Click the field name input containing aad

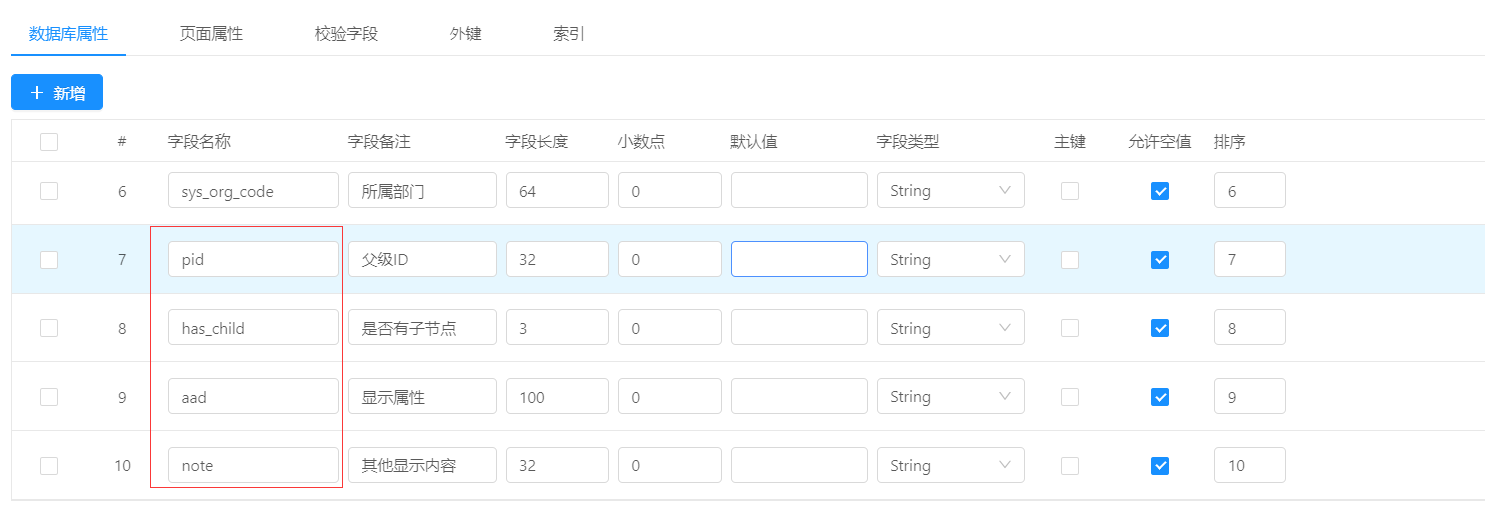[253, 397]
